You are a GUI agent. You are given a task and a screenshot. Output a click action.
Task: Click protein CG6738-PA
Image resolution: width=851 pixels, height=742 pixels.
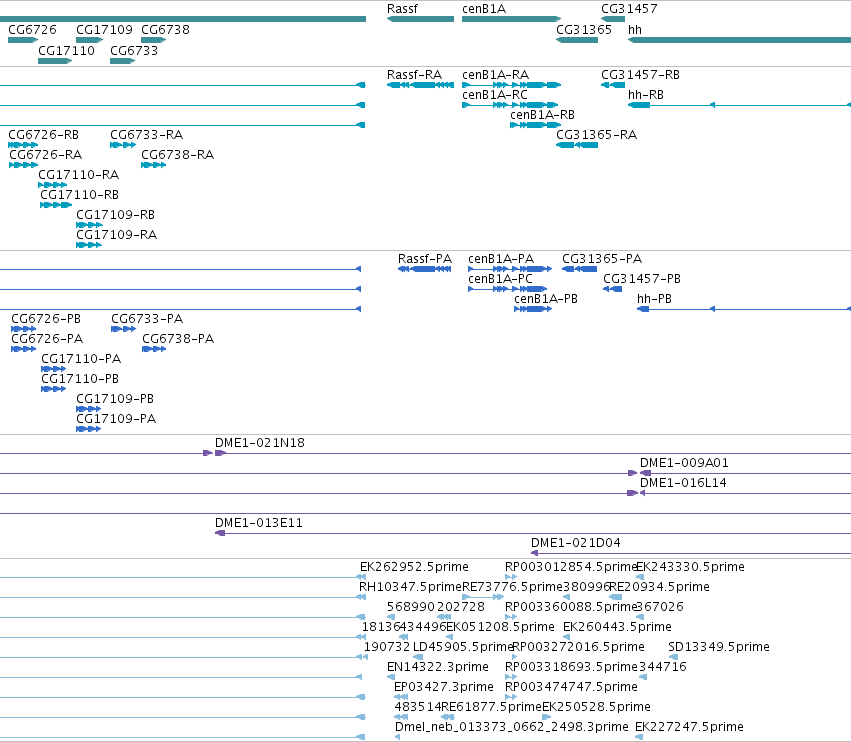pos(154,349)
